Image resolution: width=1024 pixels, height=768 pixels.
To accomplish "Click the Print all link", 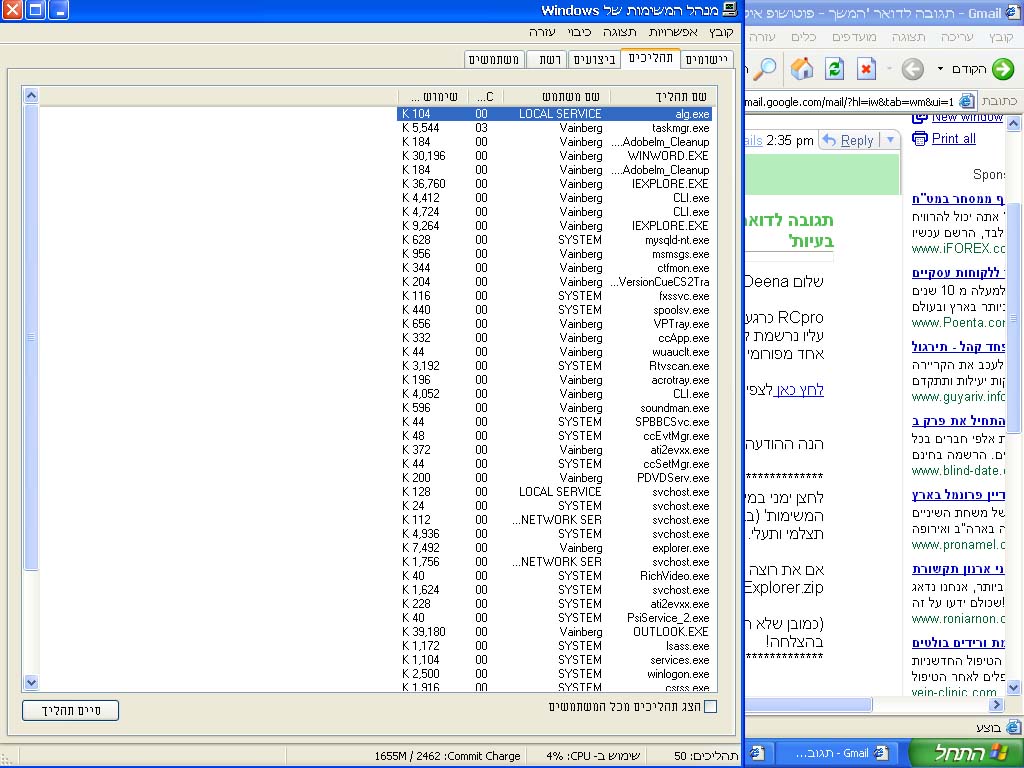I will click(953, 139).
